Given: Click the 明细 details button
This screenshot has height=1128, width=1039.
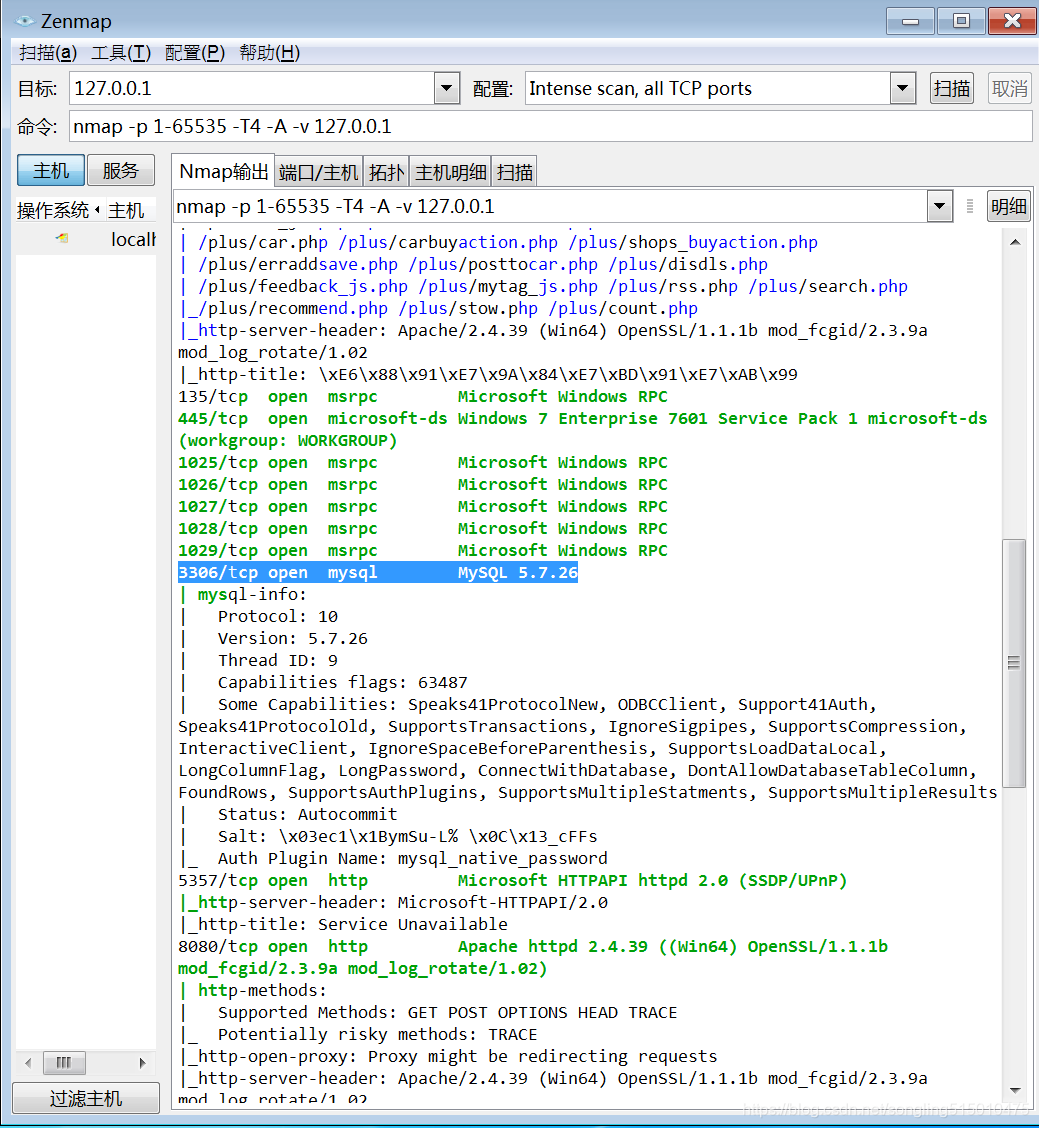Looking at the screenshot, I should click(1009, 206).
